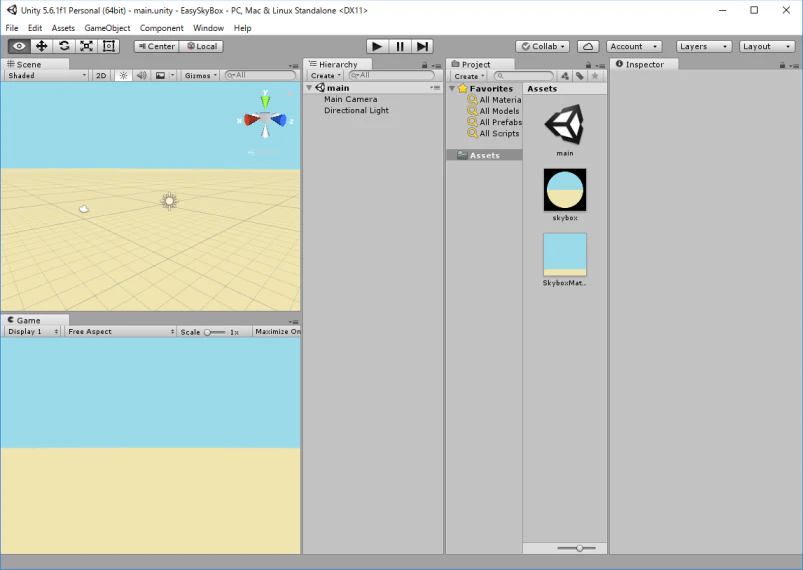Open the Collab dropdown
The image size is (803, 570).
[x=542, y=46]
